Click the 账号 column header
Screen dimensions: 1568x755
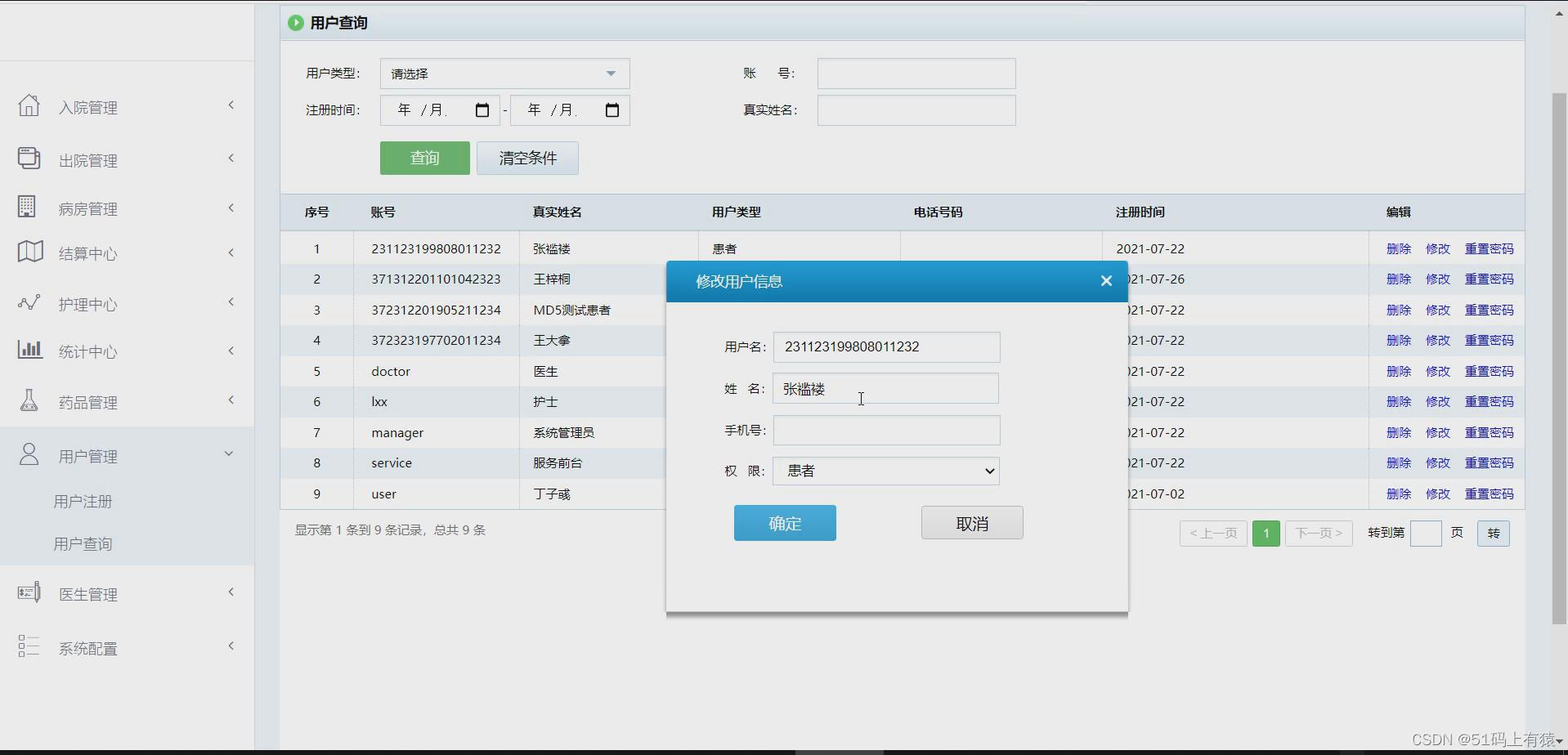[383, 212]
